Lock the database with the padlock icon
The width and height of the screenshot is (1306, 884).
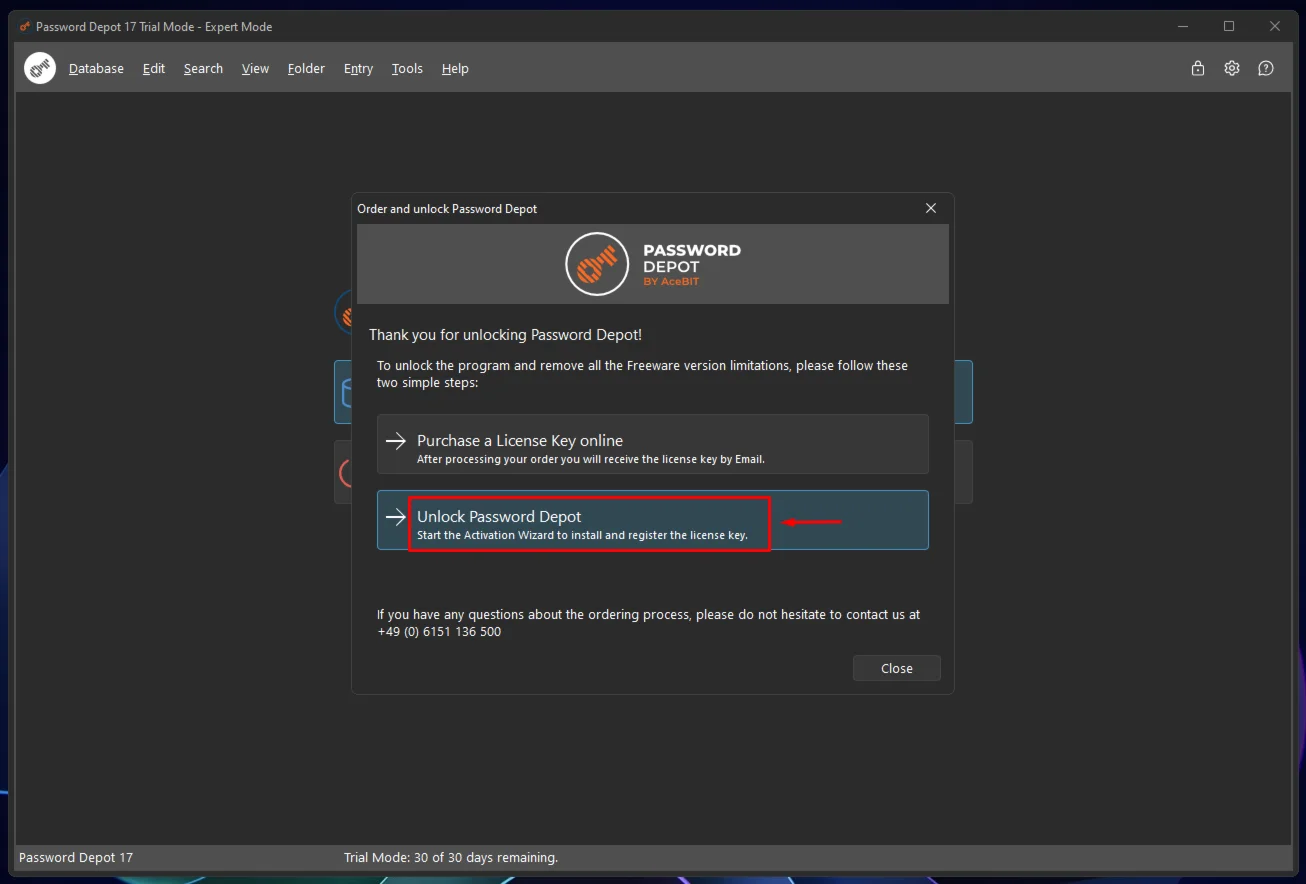coord(1197,68)
